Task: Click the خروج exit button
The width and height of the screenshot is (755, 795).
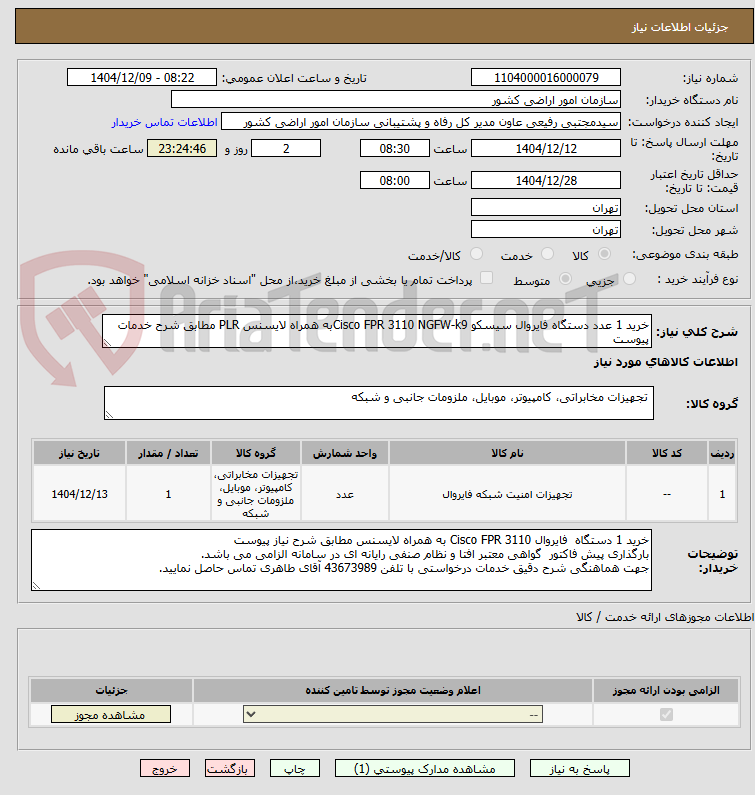Action: [165, 769]
